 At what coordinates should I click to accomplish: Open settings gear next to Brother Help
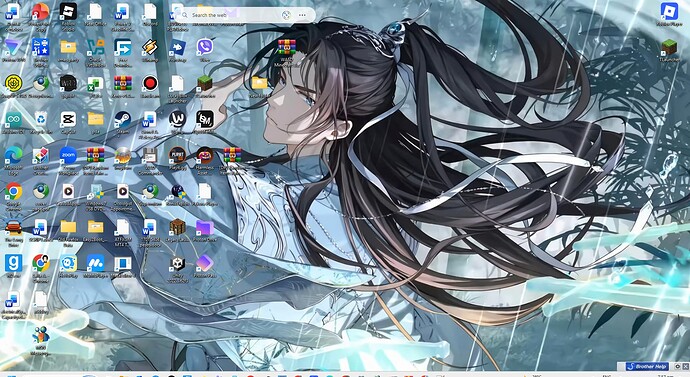[x=678, y=366]
